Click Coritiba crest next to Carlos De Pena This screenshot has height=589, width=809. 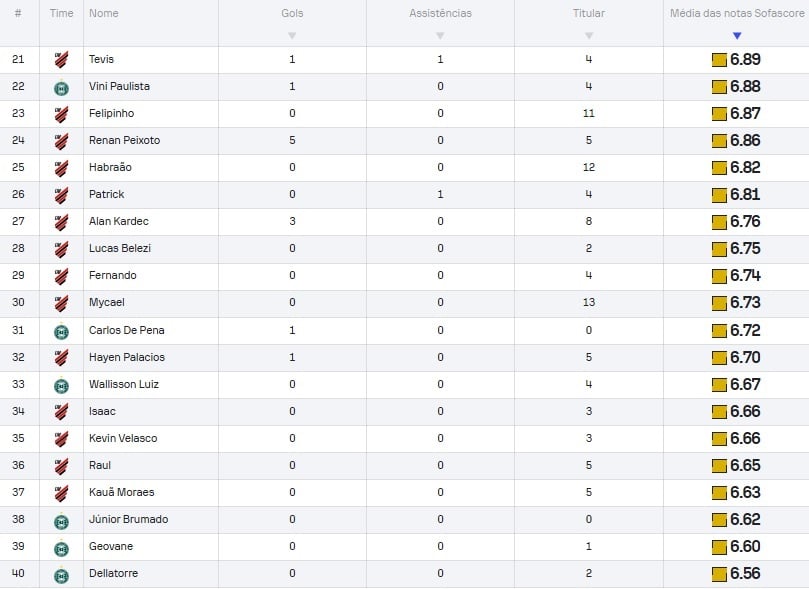61,331
